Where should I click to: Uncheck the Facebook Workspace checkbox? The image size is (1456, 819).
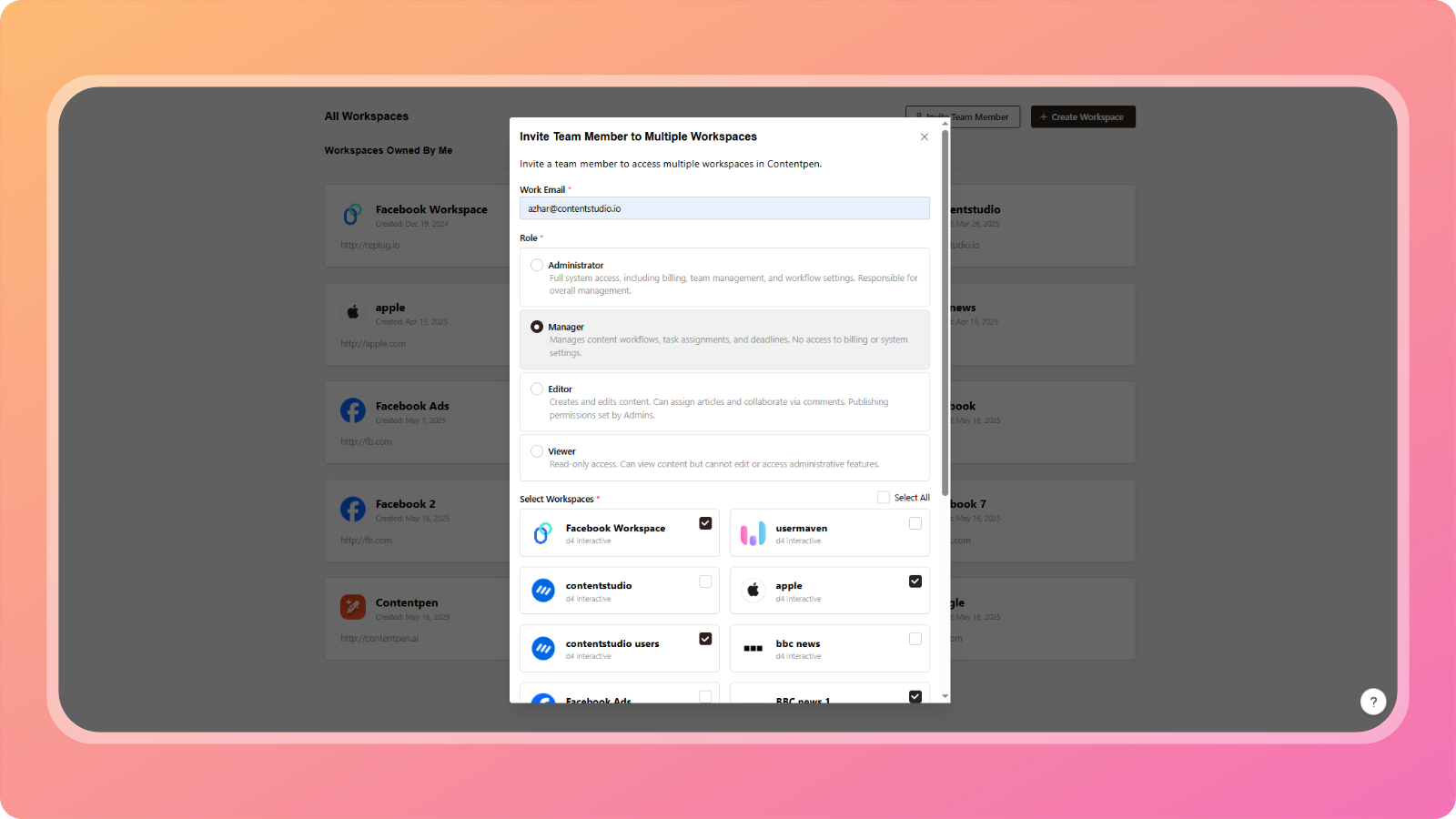pos(705,523)
